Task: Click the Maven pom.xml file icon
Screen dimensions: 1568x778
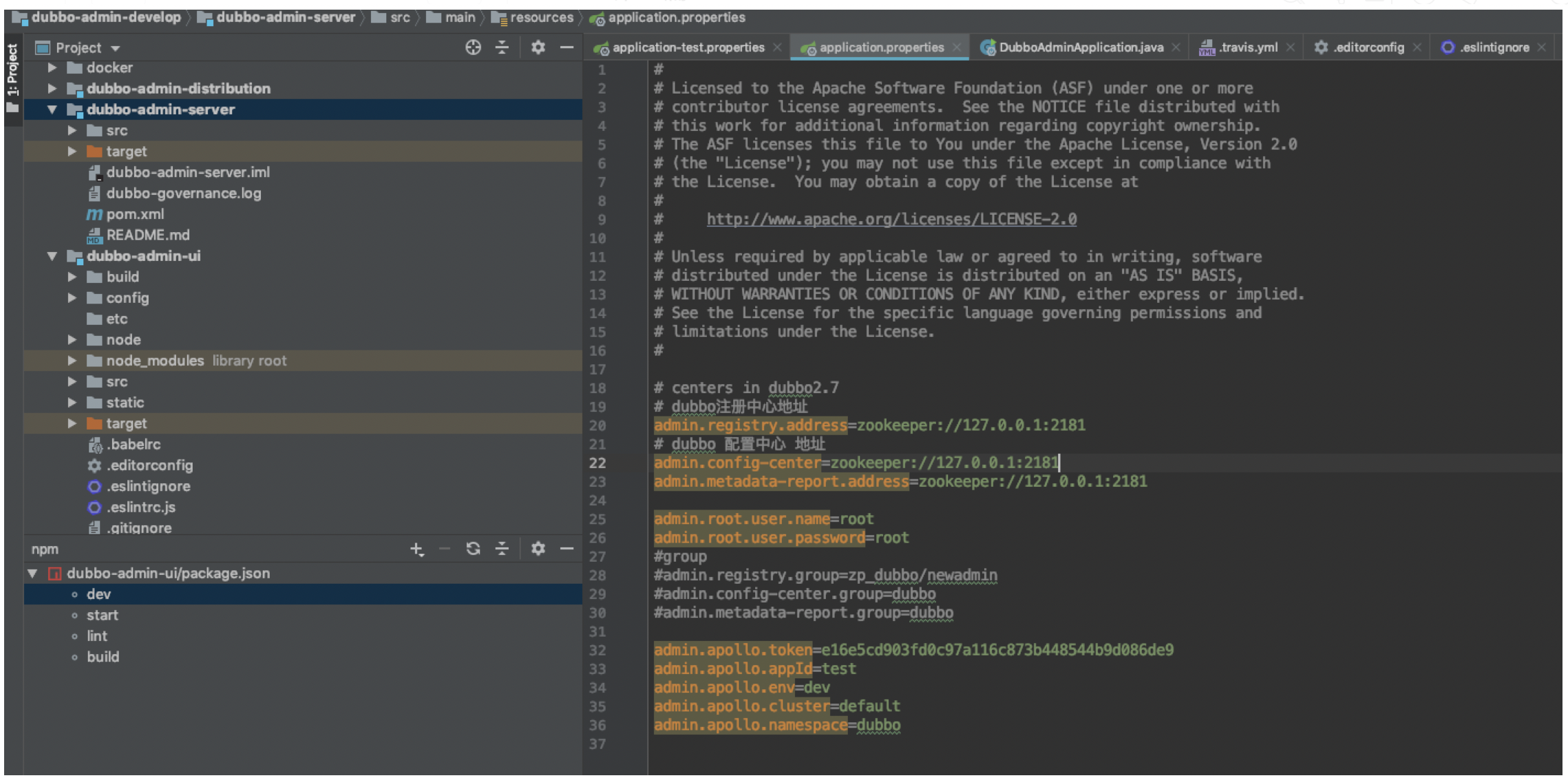Action: click(94, 215)
